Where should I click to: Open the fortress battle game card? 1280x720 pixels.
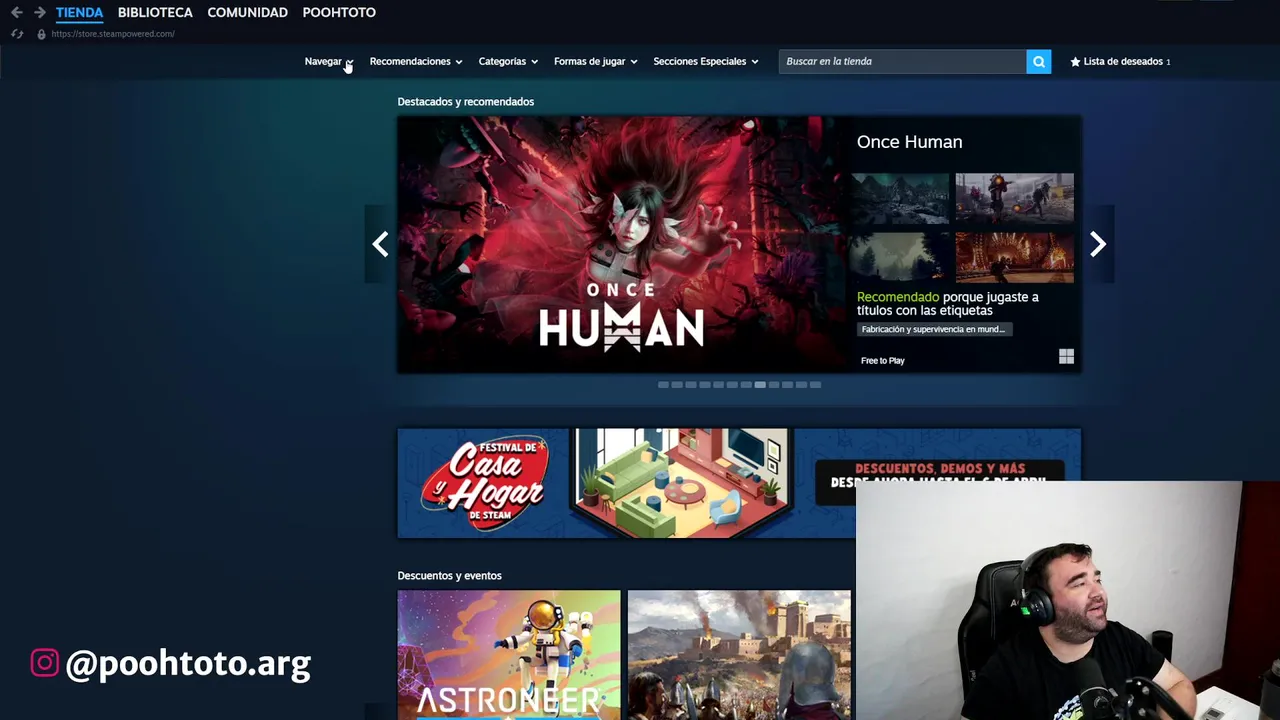click(739, 655)
